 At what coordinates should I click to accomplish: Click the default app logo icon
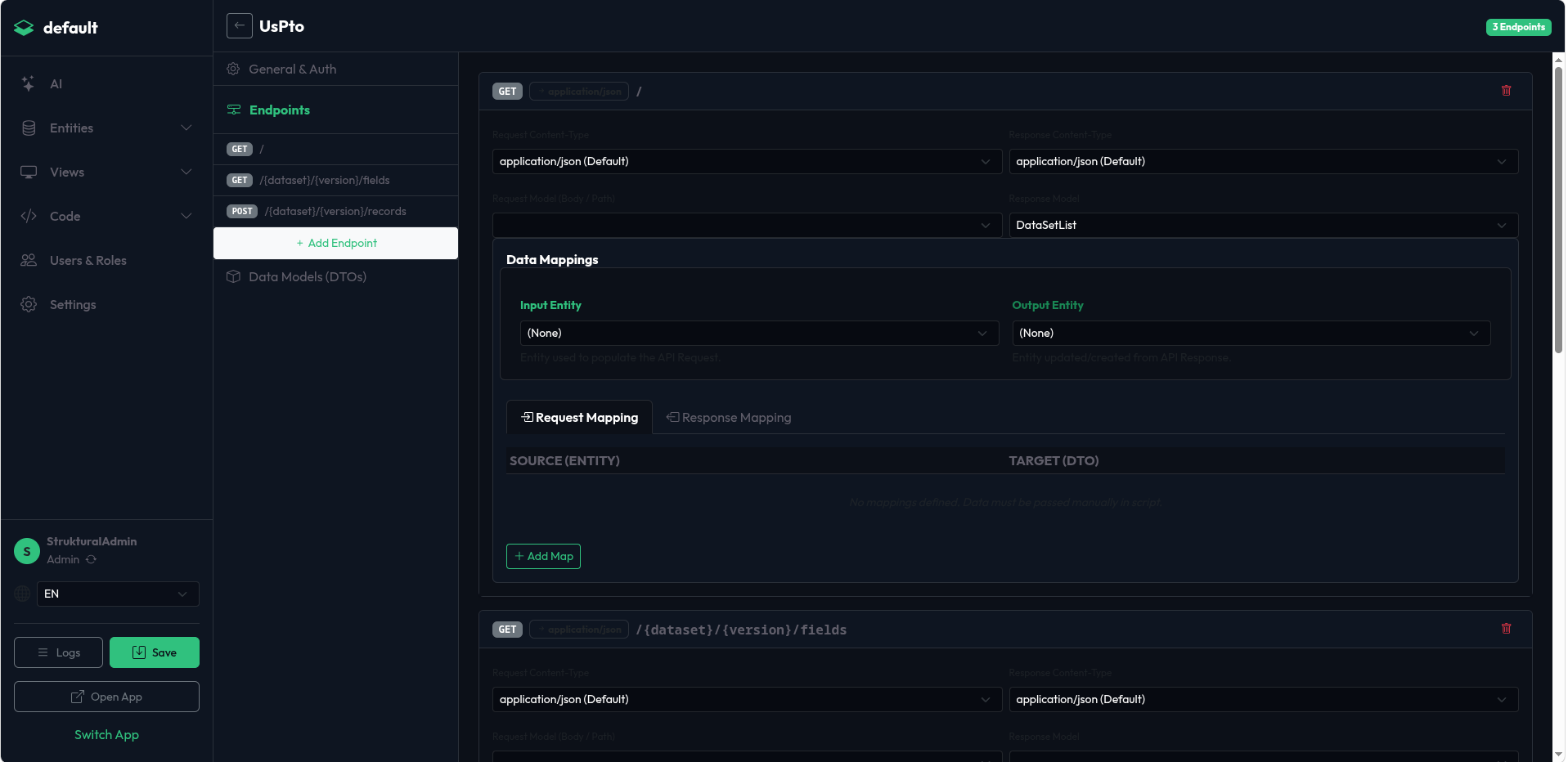click(24, 28)
